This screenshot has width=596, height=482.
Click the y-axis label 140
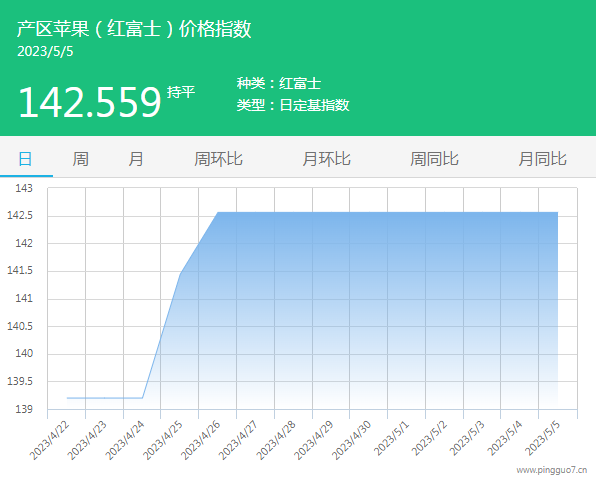(24, 354)
